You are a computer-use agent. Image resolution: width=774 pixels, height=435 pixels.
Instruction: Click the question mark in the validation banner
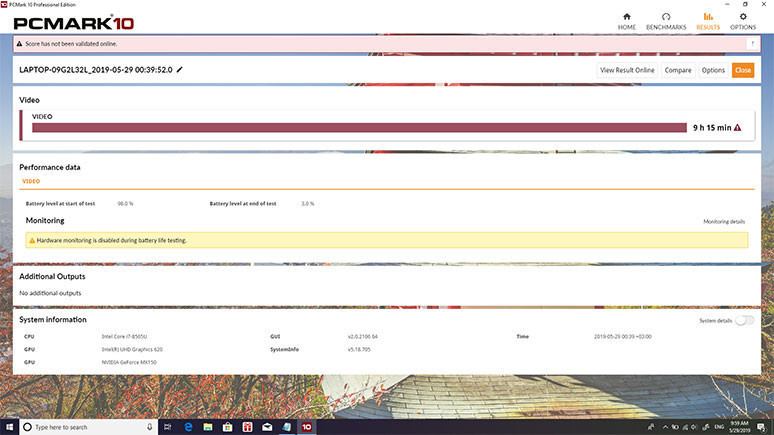pos(752,44)
